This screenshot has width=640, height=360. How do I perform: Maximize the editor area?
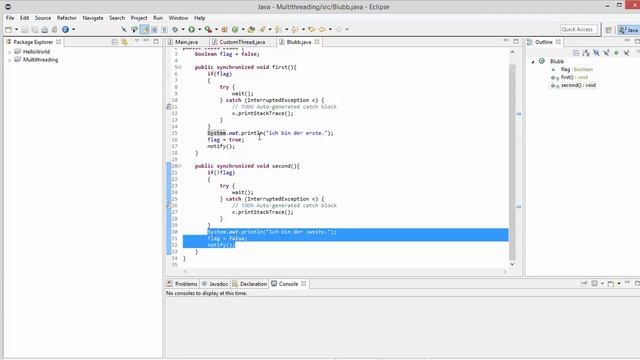(x=516, y=42)
